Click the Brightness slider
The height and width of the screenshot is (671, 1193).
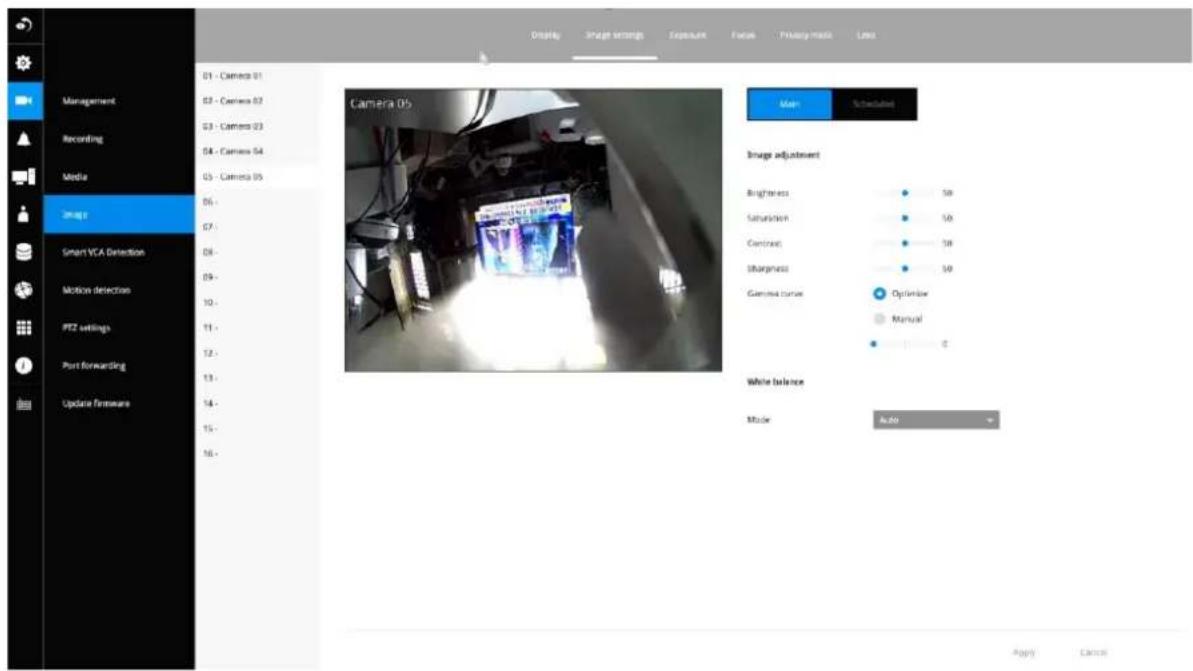[905, 193]
